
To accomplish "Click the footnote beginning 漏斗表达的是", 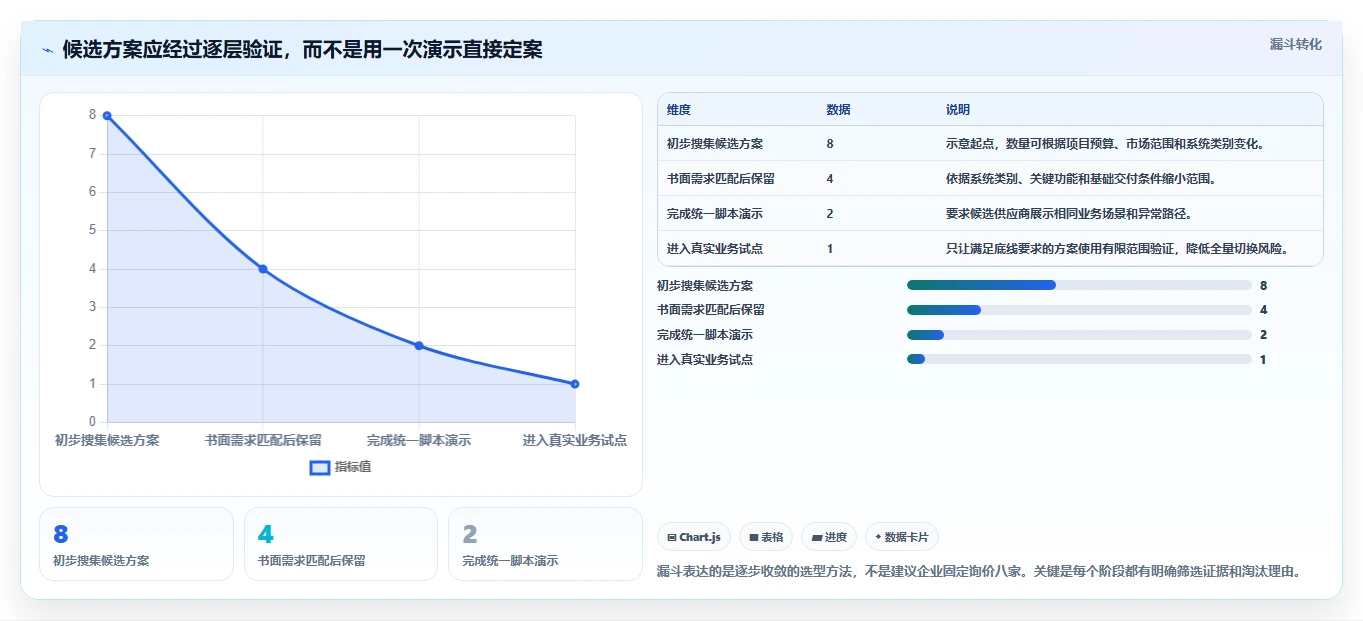I will coord(979,572).
